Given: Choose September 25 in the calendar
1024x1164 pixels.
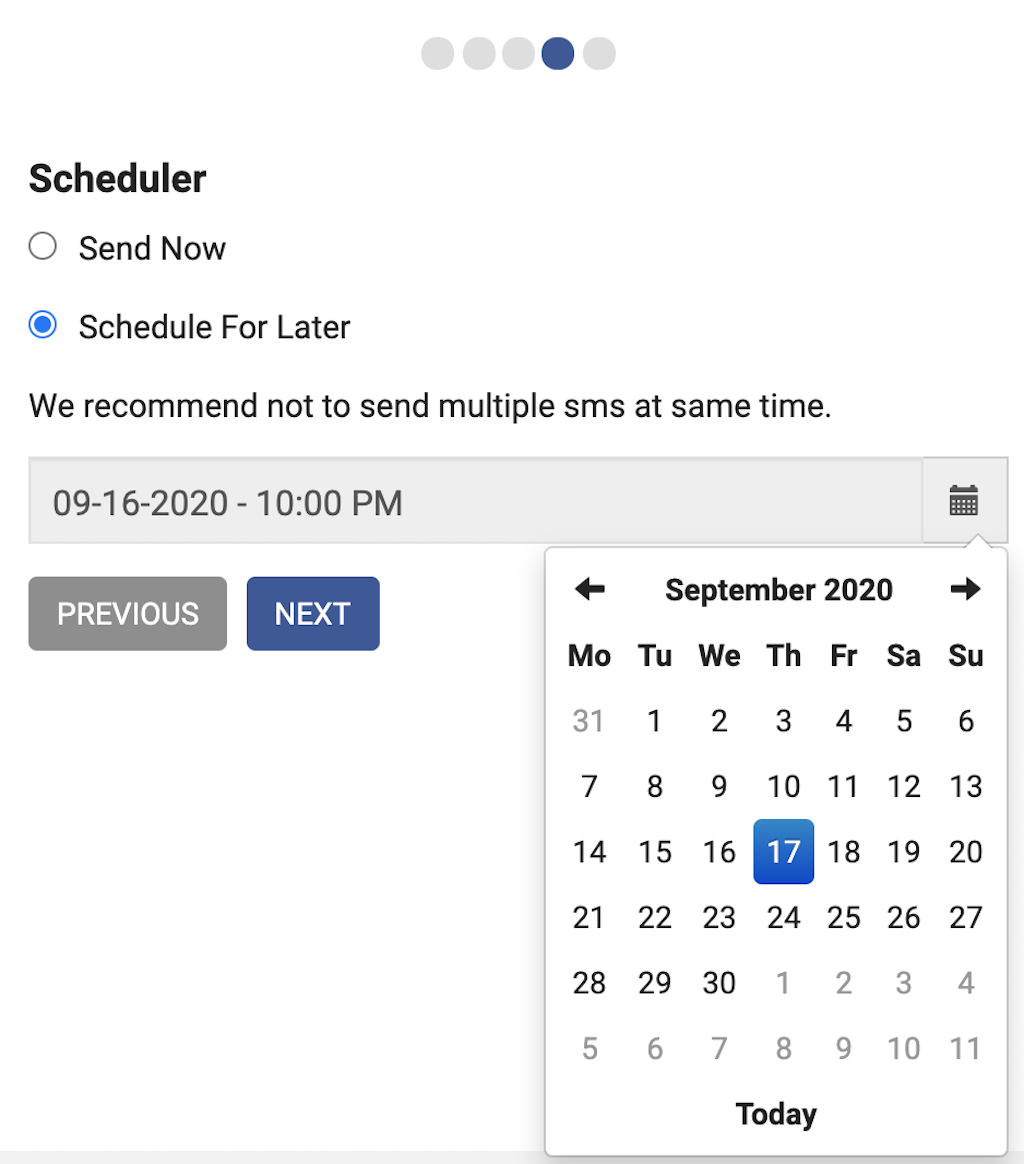Looking at the screenshot, I should [x=844, y=917].
